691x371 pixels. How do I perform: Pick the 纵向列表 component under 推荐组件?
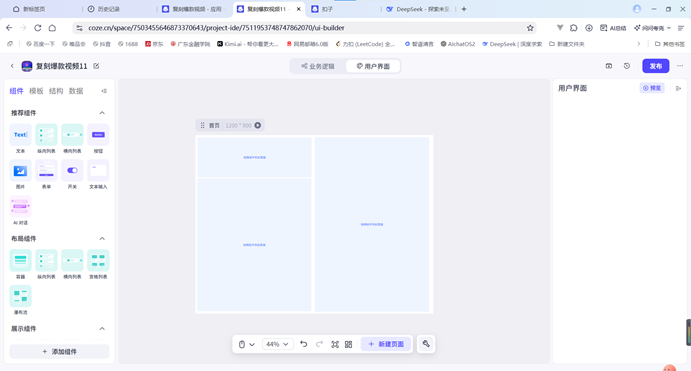(46, 135)
